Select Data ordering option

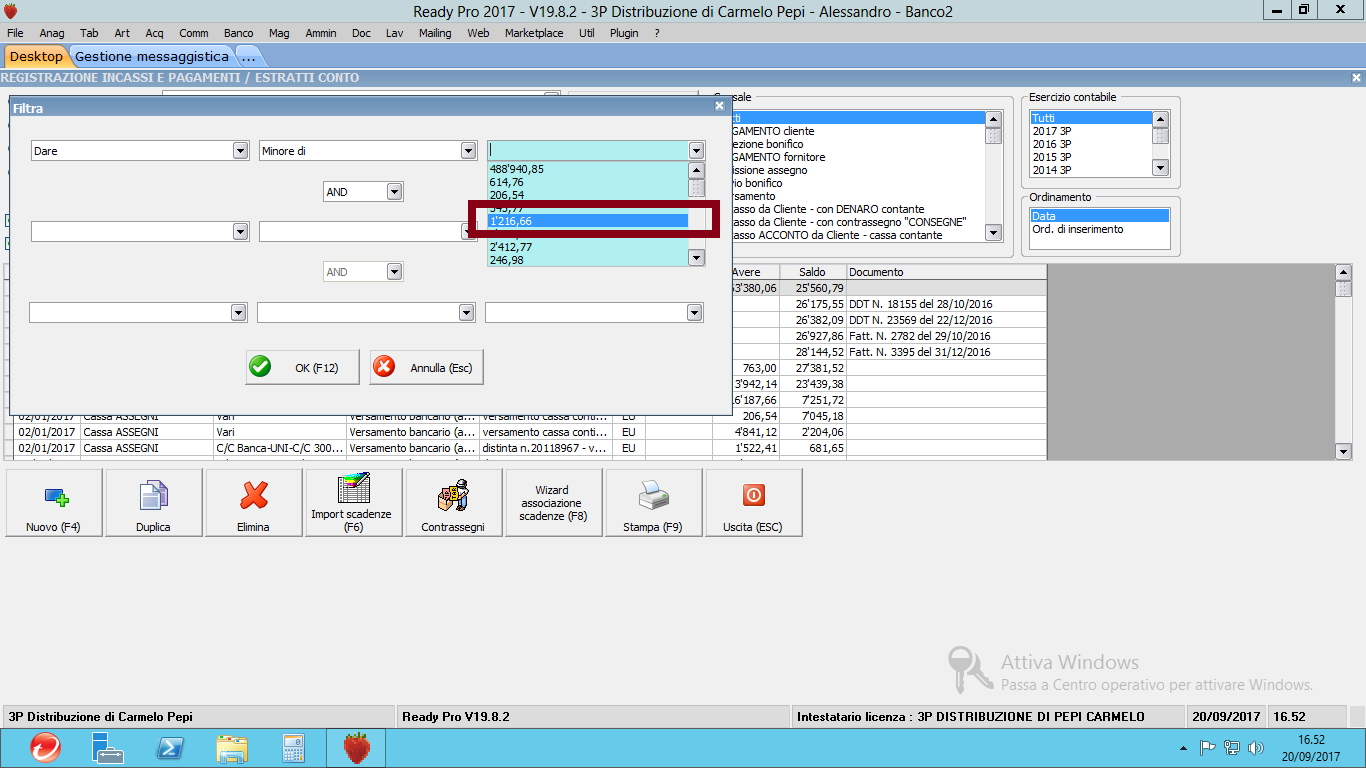(x=1099, y=216)
